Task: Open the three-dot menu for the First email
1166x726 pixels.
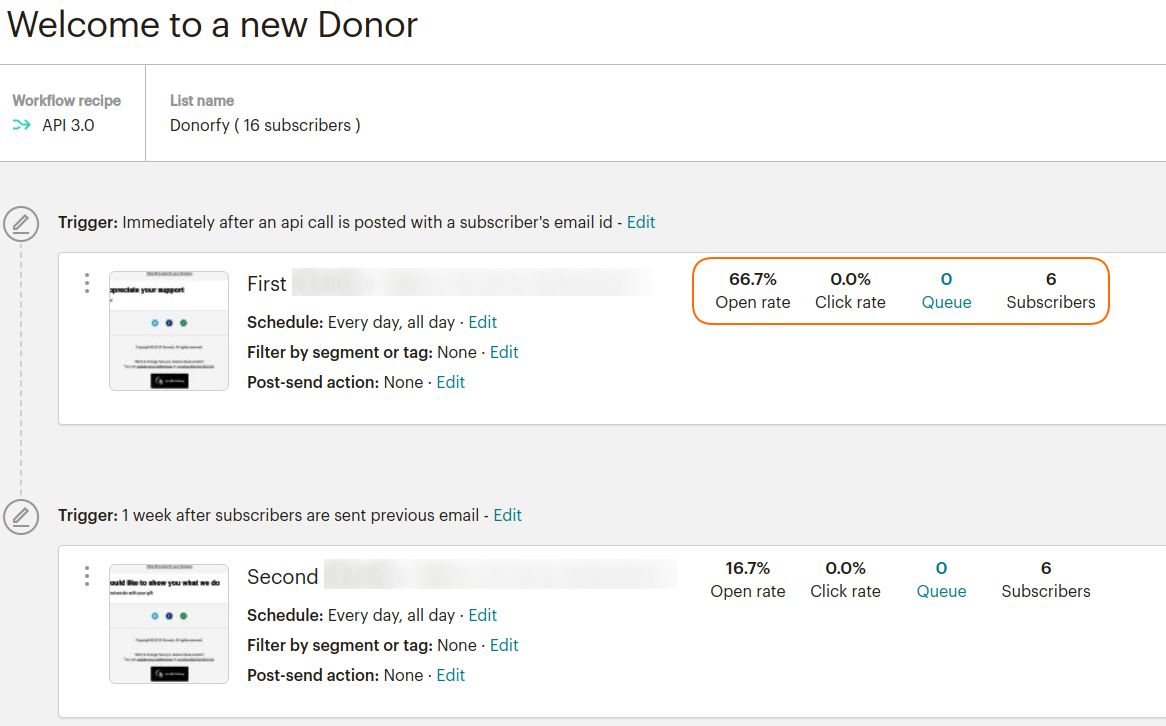Action: [87, 283]
